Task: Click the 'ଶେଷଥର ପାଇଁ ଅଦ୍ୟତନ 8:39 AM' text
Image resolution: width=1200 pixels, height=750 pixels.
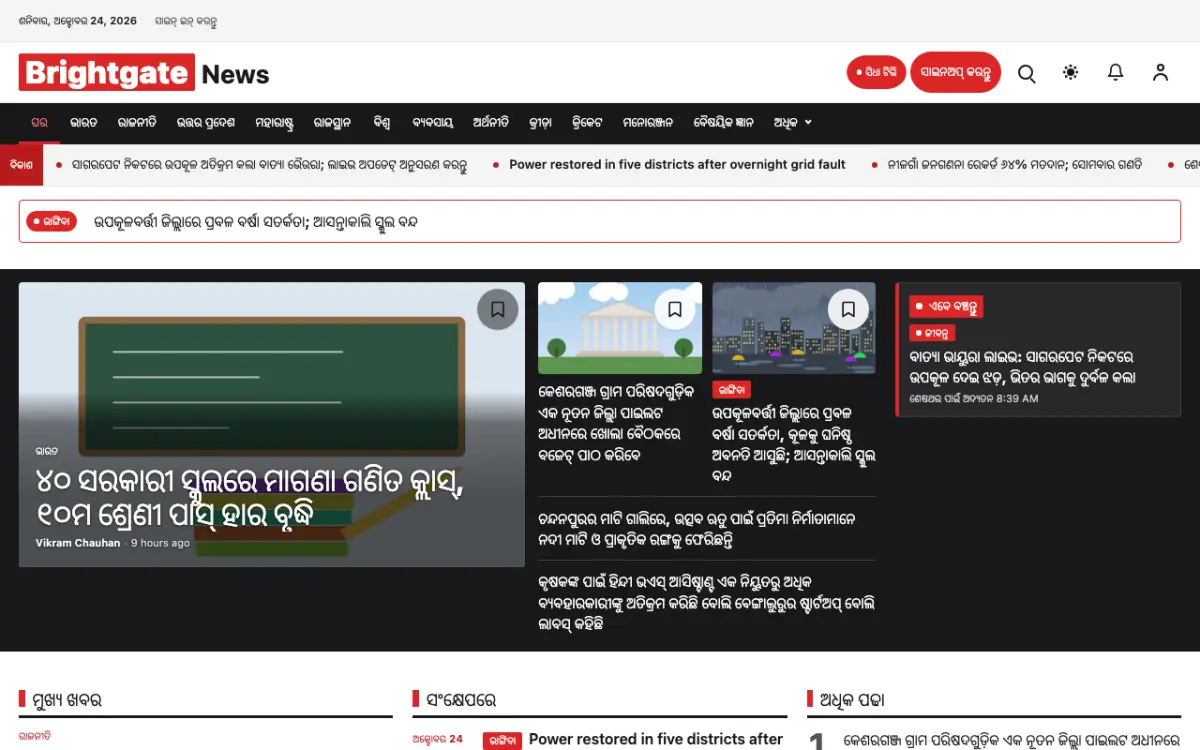Action: pos(974,398)
